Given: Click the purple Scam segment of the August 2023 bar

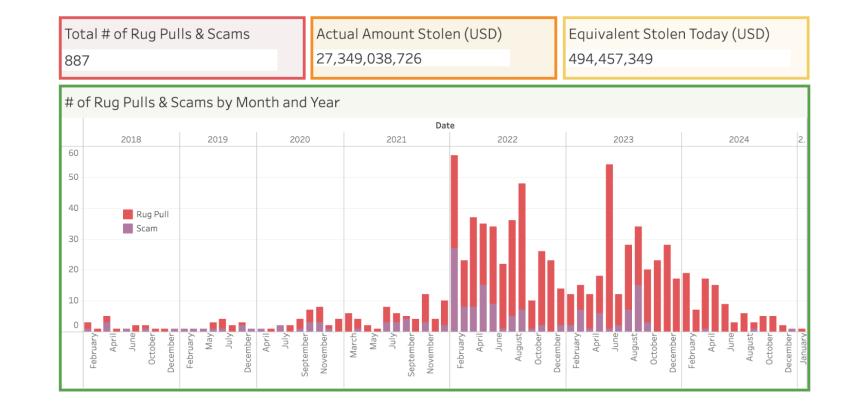Looking at the screenshot, I should pyautogui.click(x=638, y=308).
